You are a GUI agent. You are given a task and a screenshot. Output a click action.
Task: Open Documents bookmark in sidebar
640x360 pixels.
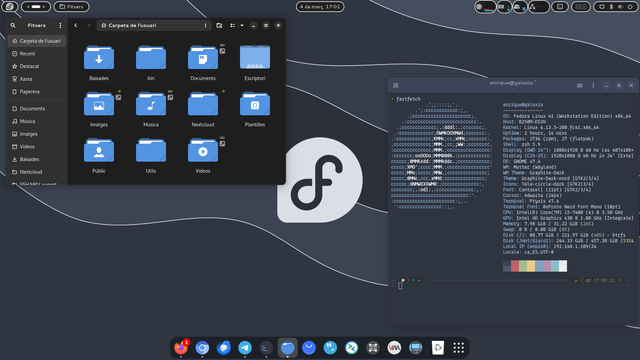click(x=37, y=109)
